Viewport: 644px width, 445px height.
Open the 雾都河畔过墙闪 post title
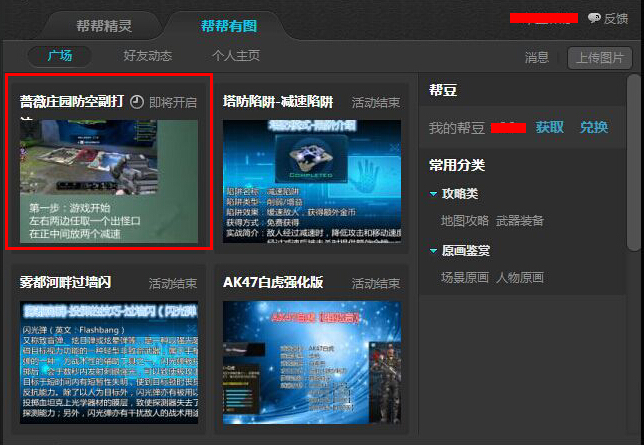point(65,282)
